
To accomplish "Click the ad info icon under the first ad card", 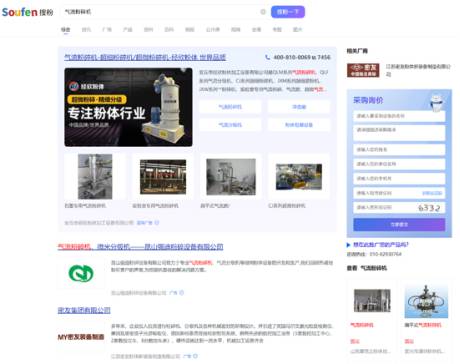I will coord(157,223).
